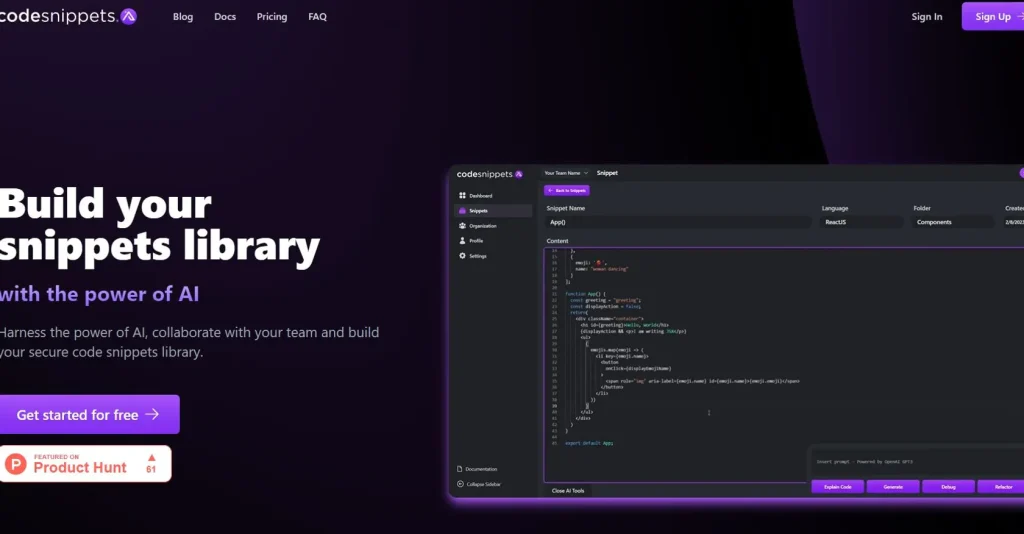Click the Sign In link
Screen dimensions: 1024x534
(x=927, y=17)
